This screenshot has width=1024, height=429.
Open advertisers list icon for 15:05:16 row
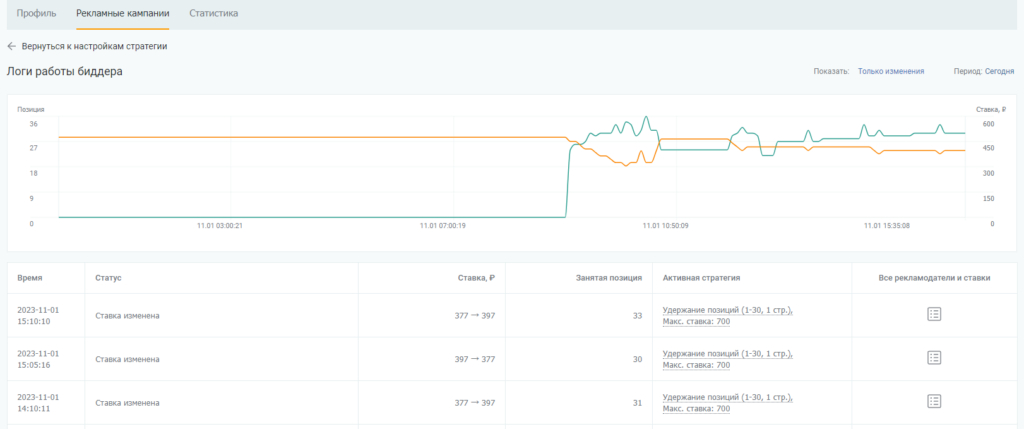point(934,358)
